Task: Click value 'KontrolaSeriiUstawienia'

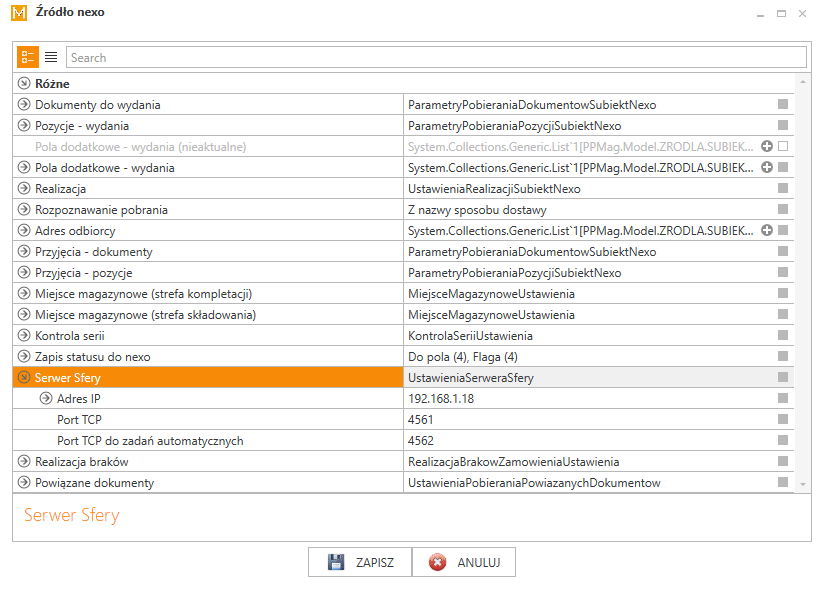Action: click(x=471, y=336)
